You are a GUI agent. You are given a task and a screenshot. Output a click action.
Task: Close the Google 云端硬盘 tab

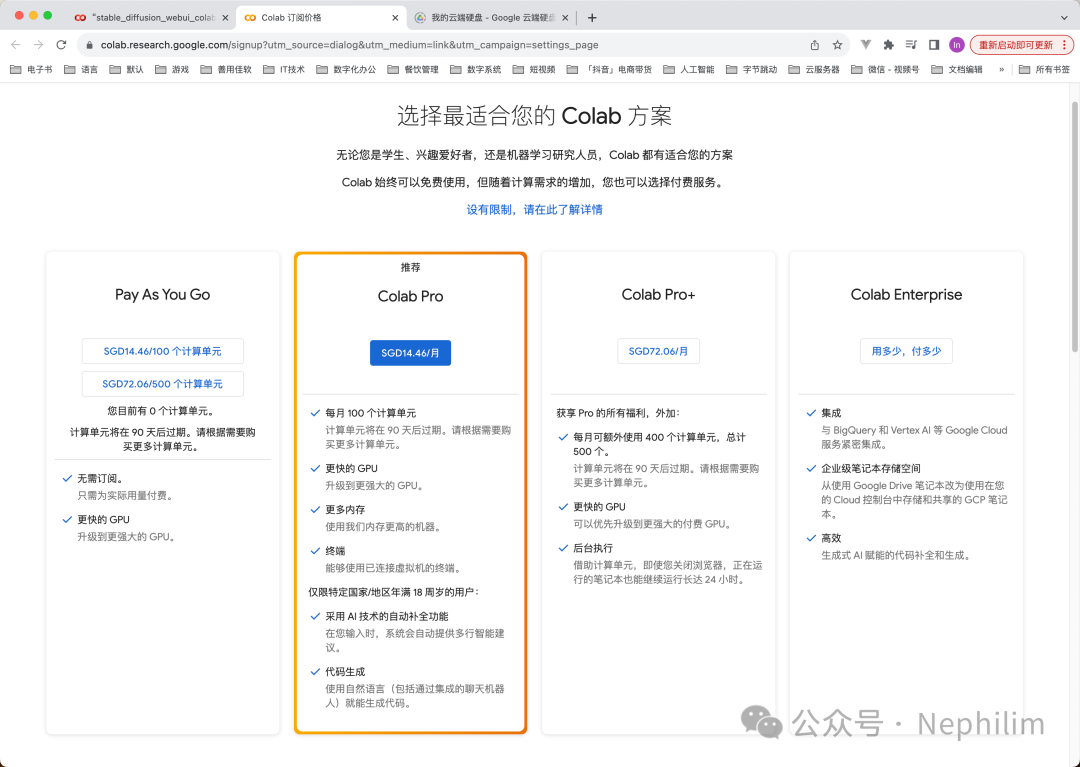[x=565, y=18]
